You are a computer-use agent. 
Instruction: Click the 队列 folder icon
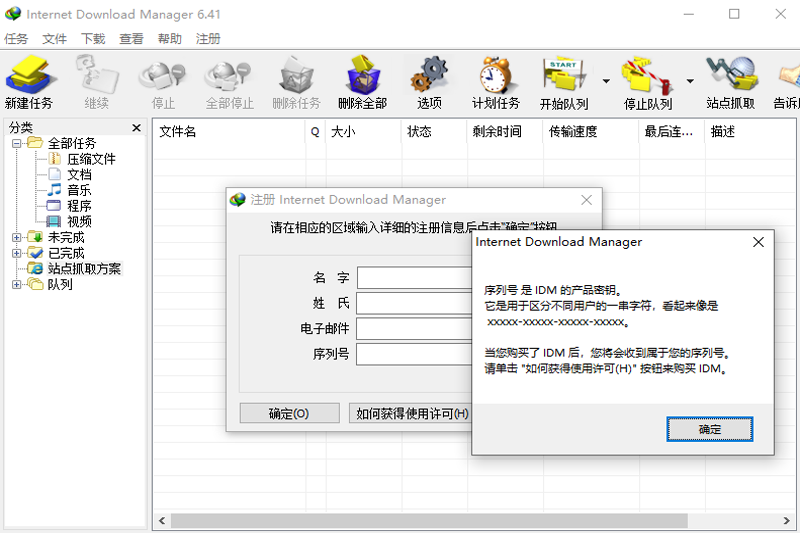(x=35, y=284)
